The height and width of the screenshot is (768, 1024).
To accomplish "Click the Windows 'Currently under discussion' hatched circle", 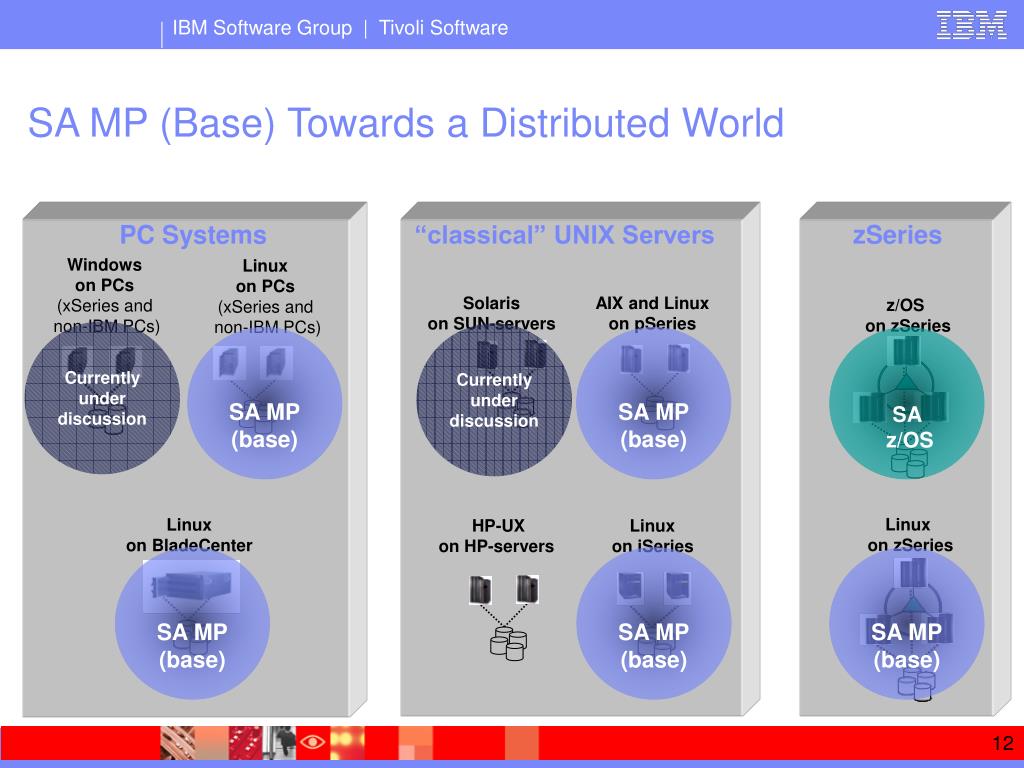I will (102, 398).
